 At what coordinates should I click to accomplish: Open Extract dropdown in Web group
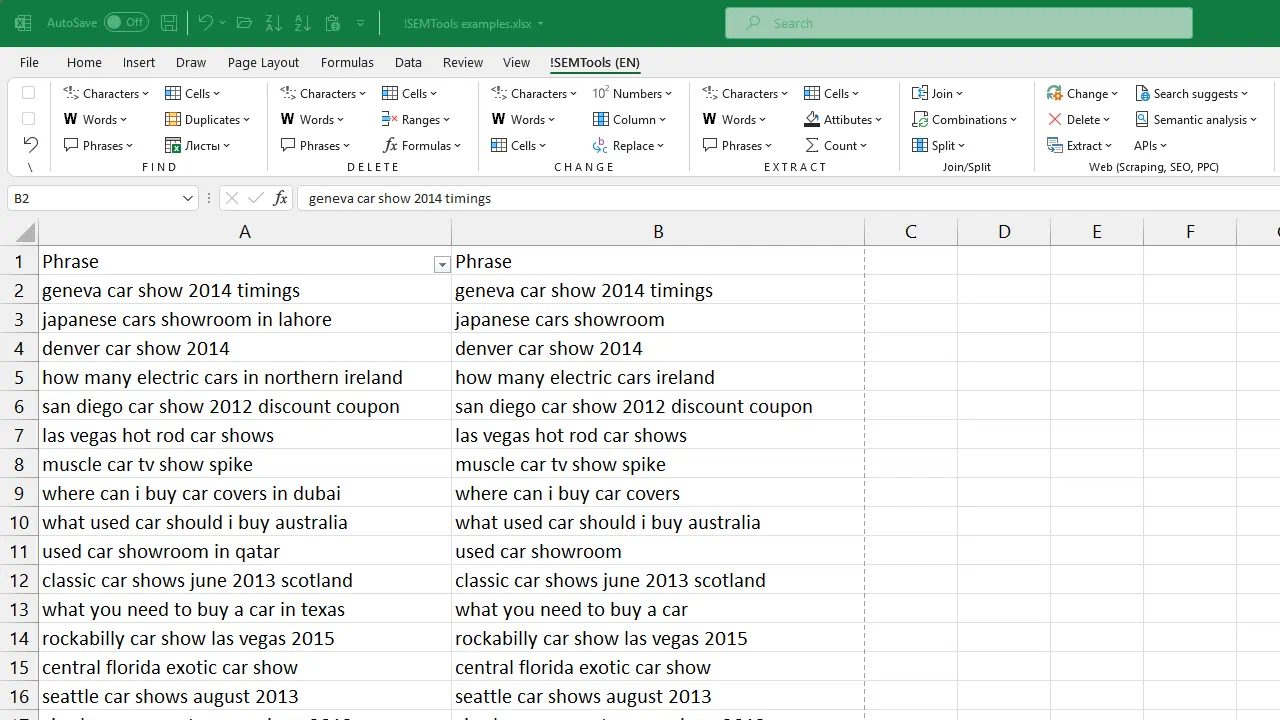pyautogui.click(x=1080, y=145)
